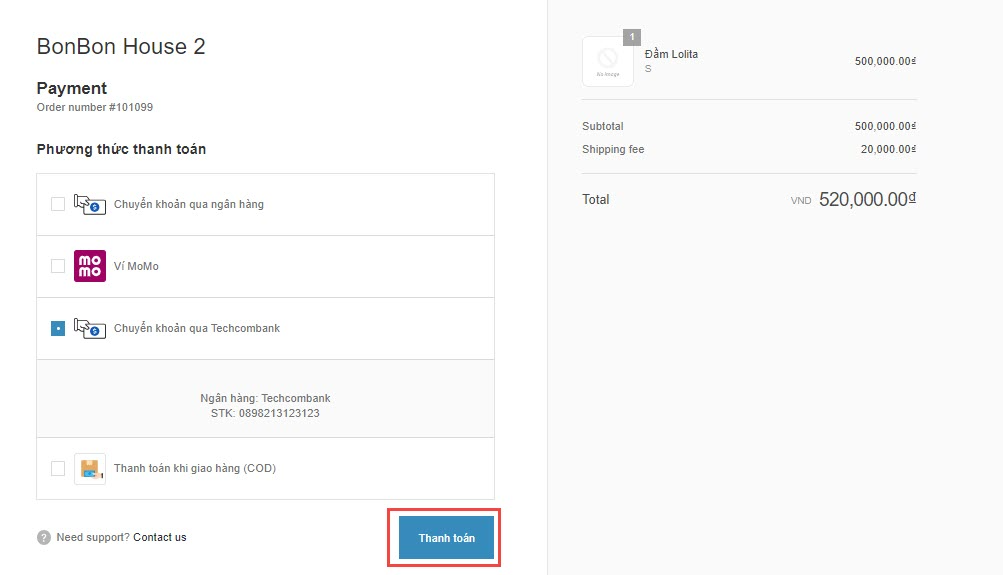The height and width of the screenshot is (575, 1003).
Task: Click the 520,000.00₫ total amount
Action: pos(866,199)
